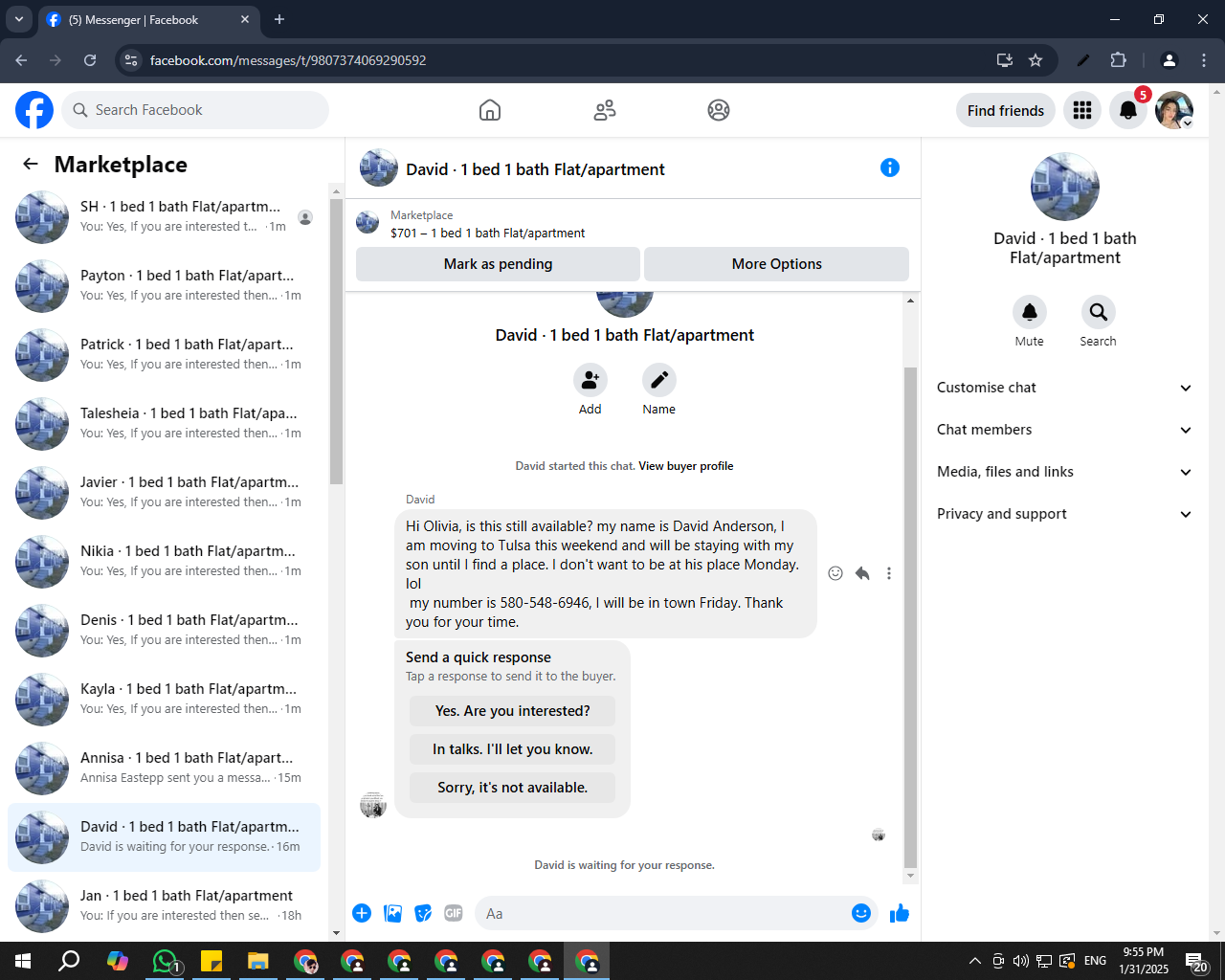Click the chat messages vertical scrollbar
Image resolution: width=1225 pixels, height=980 pixels.
pyautogui.click(x=910, y=617)
